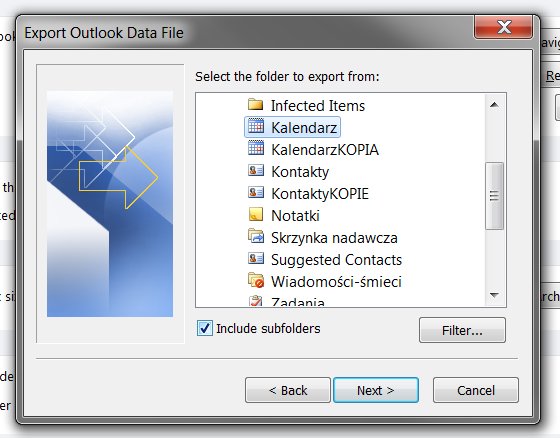Select the Skrzynka nadawcza outbox icon
Viewport: 560px width, 438px height.
pos(256,237)
